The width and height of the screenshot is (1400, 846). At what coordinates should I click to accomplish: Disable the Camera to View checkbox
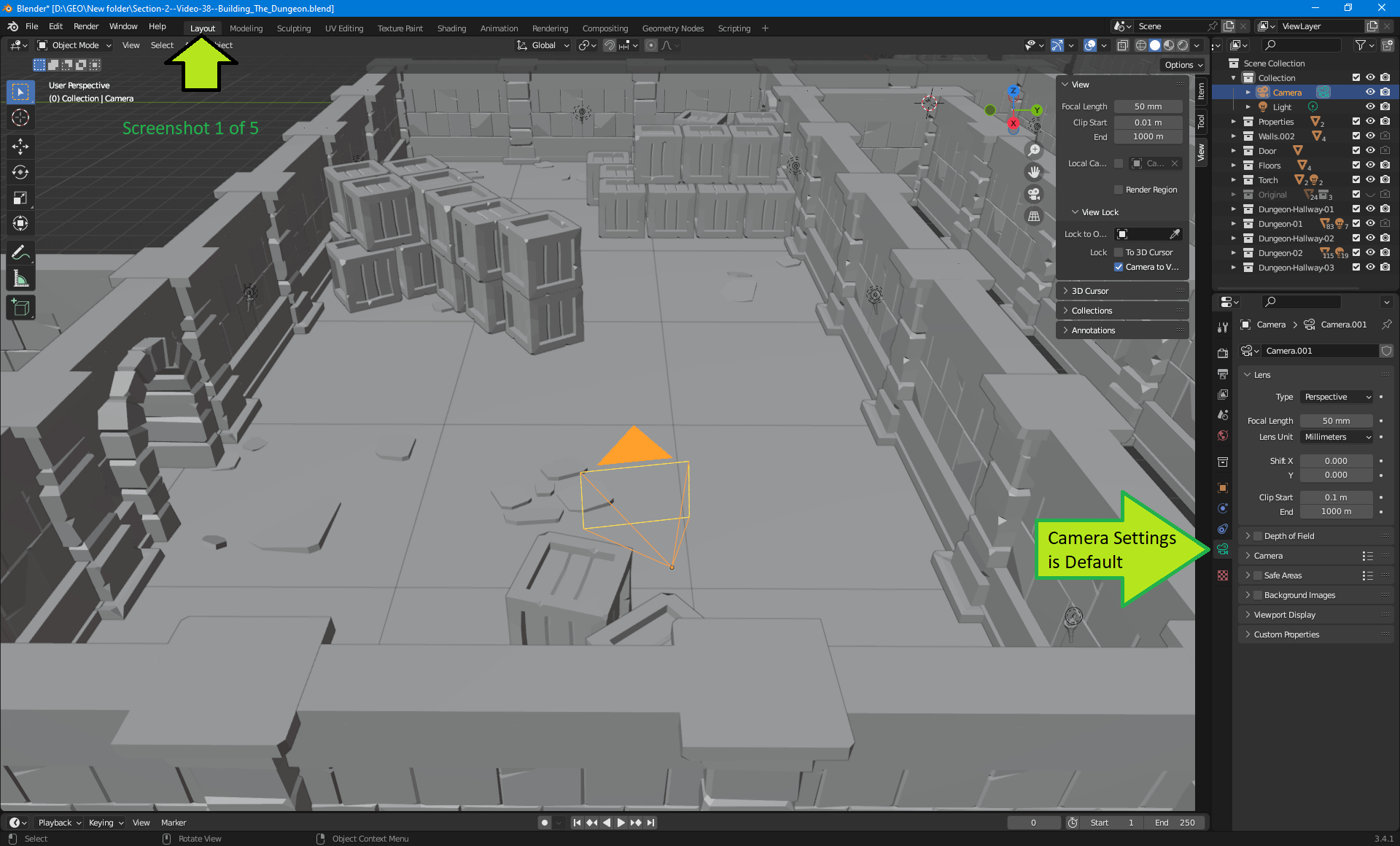point(1119,267)
